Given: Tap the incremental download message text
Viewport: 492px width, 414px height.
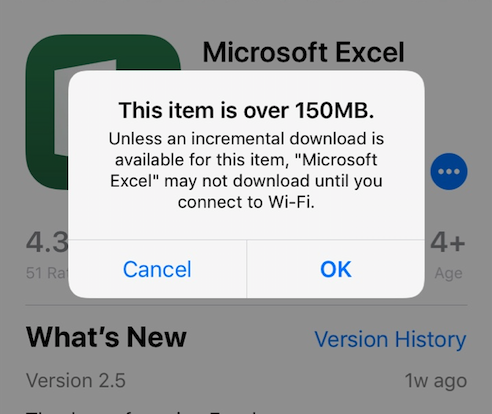Looking at the screenshot, I should [246, 170].
